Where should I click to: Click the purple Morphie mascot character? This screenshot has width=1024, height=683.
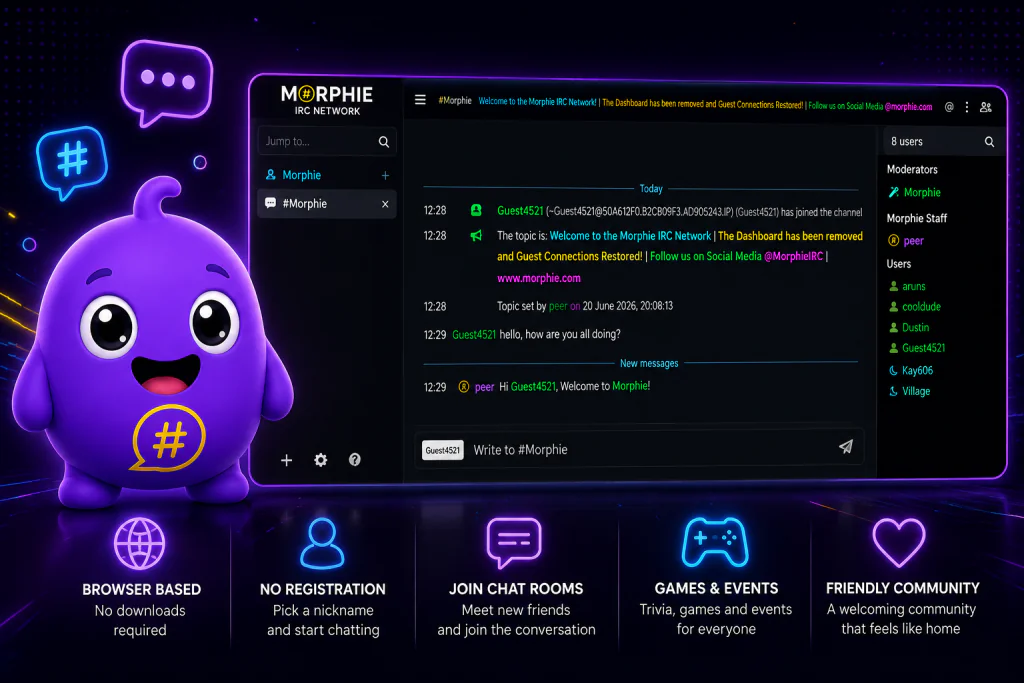(x=152, y=343)
